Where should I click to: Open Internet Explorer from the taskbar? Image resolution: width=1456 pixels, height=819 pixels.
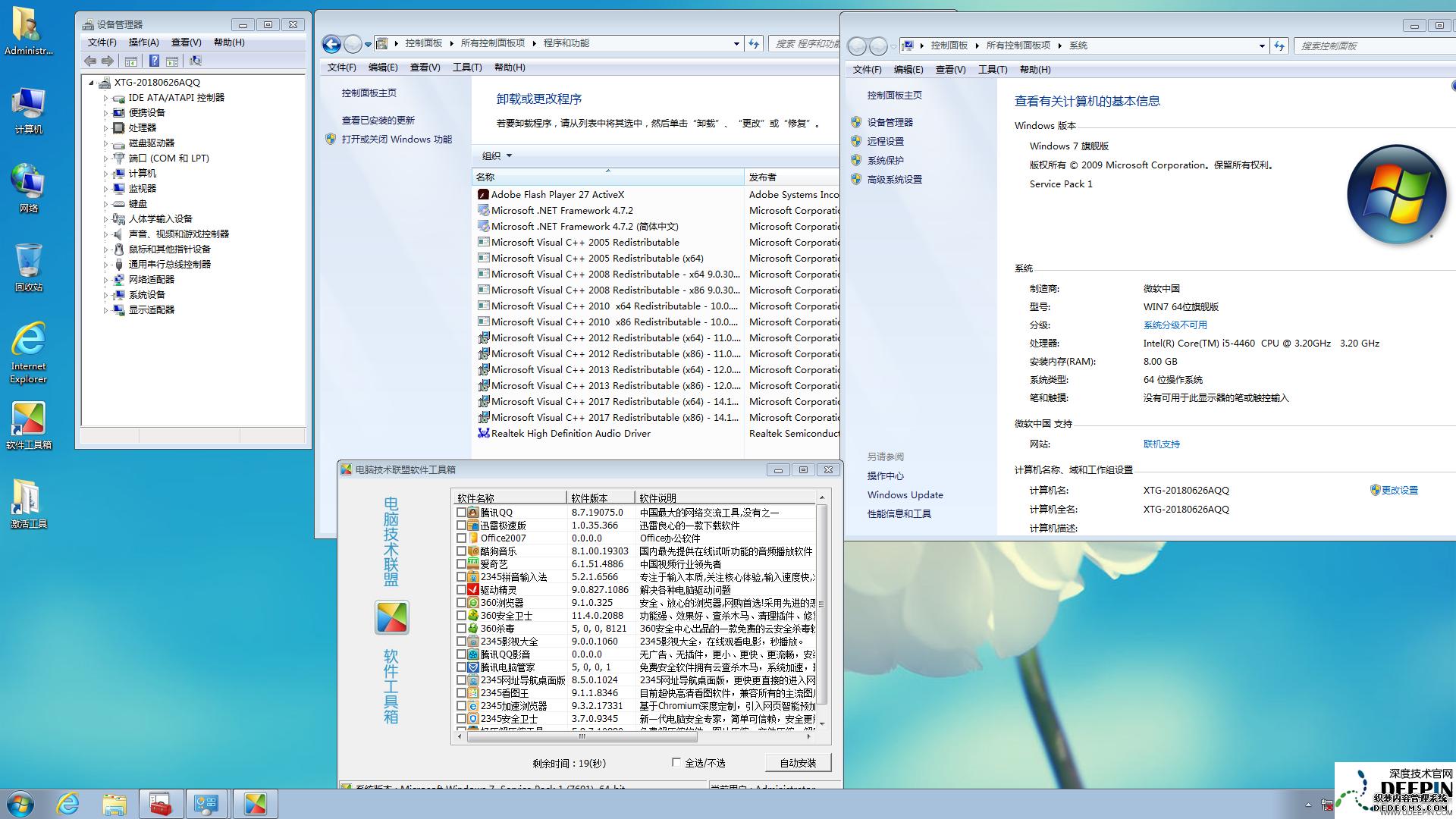pyautogui.click(x=67, y=804)
